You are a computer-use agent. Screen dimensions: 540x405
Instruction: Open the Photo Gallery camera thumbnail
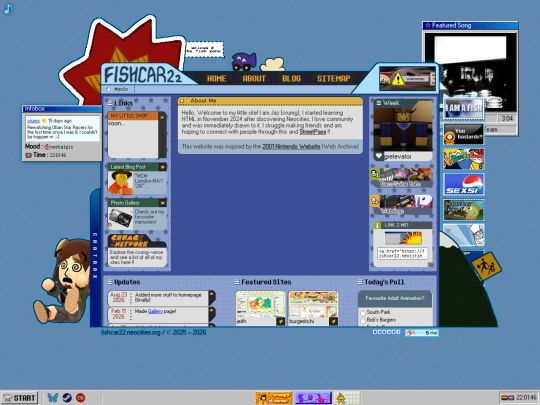pos(121,218)
